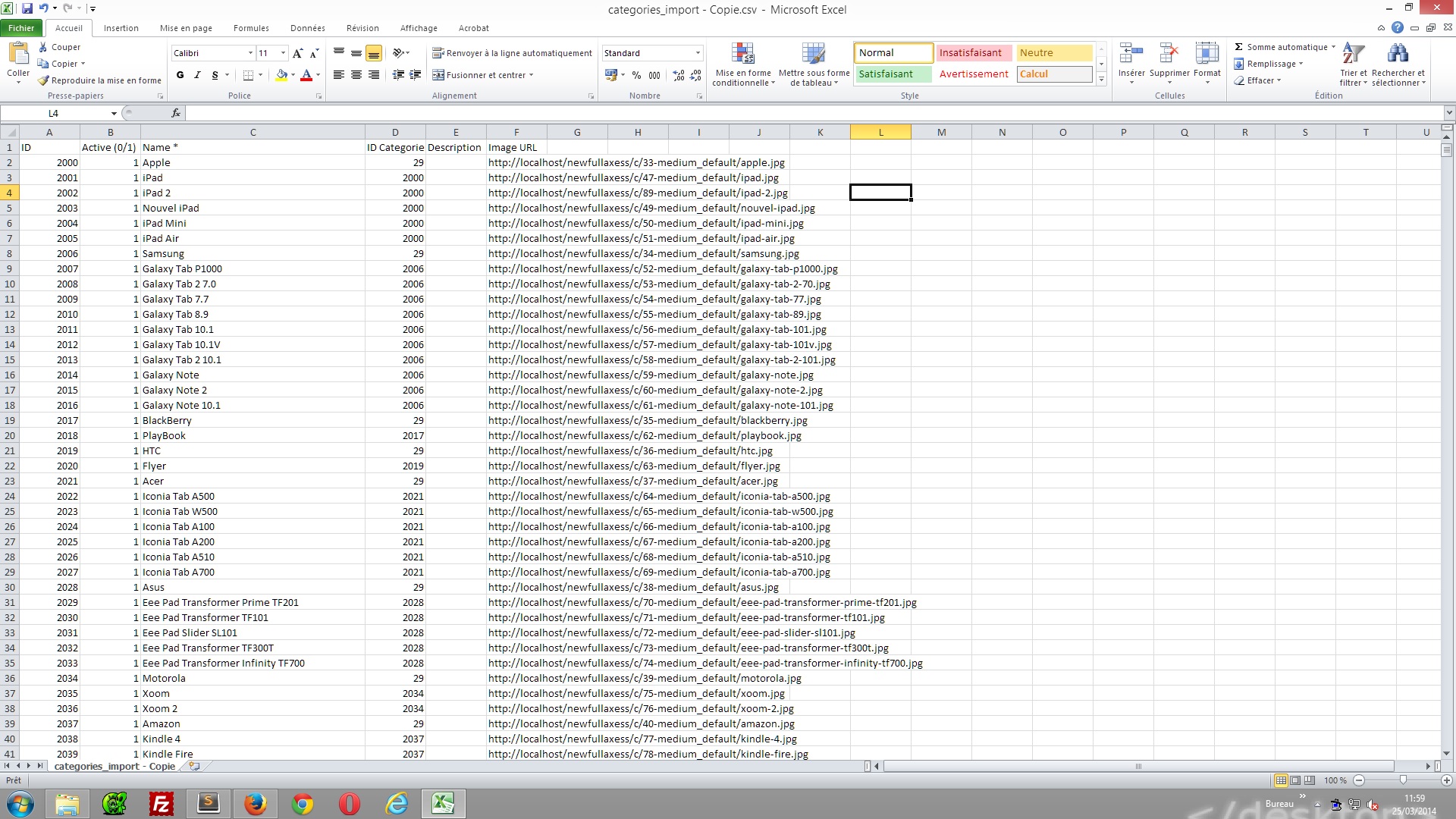This screenshot has height=819, width=1456.
Task: Align text left in the cell
Action: [x=339, y=75]
